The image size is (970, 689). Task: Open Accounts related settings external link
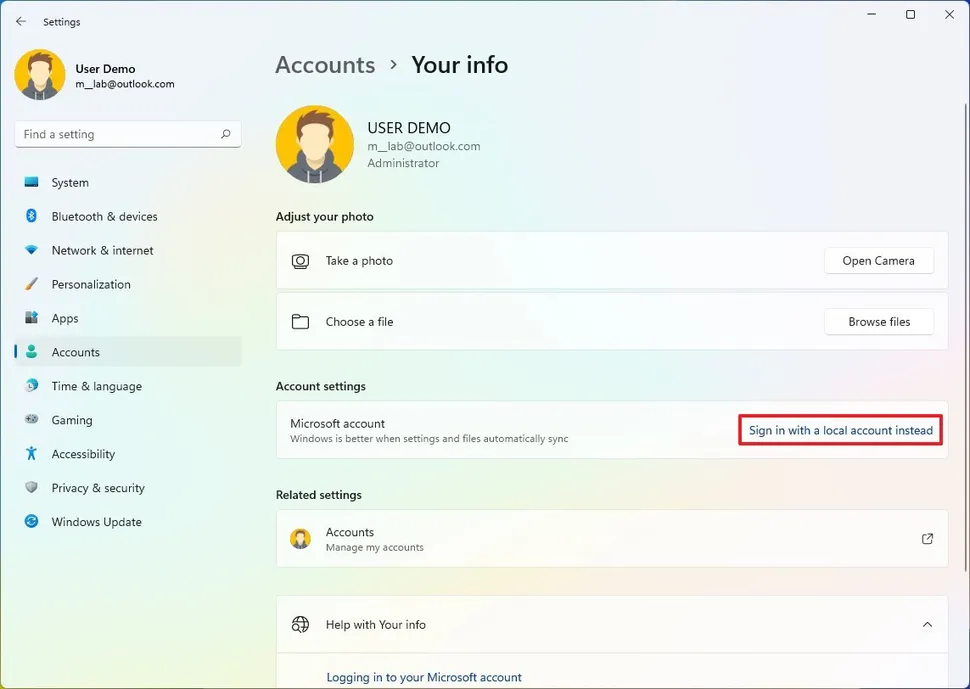927,539
